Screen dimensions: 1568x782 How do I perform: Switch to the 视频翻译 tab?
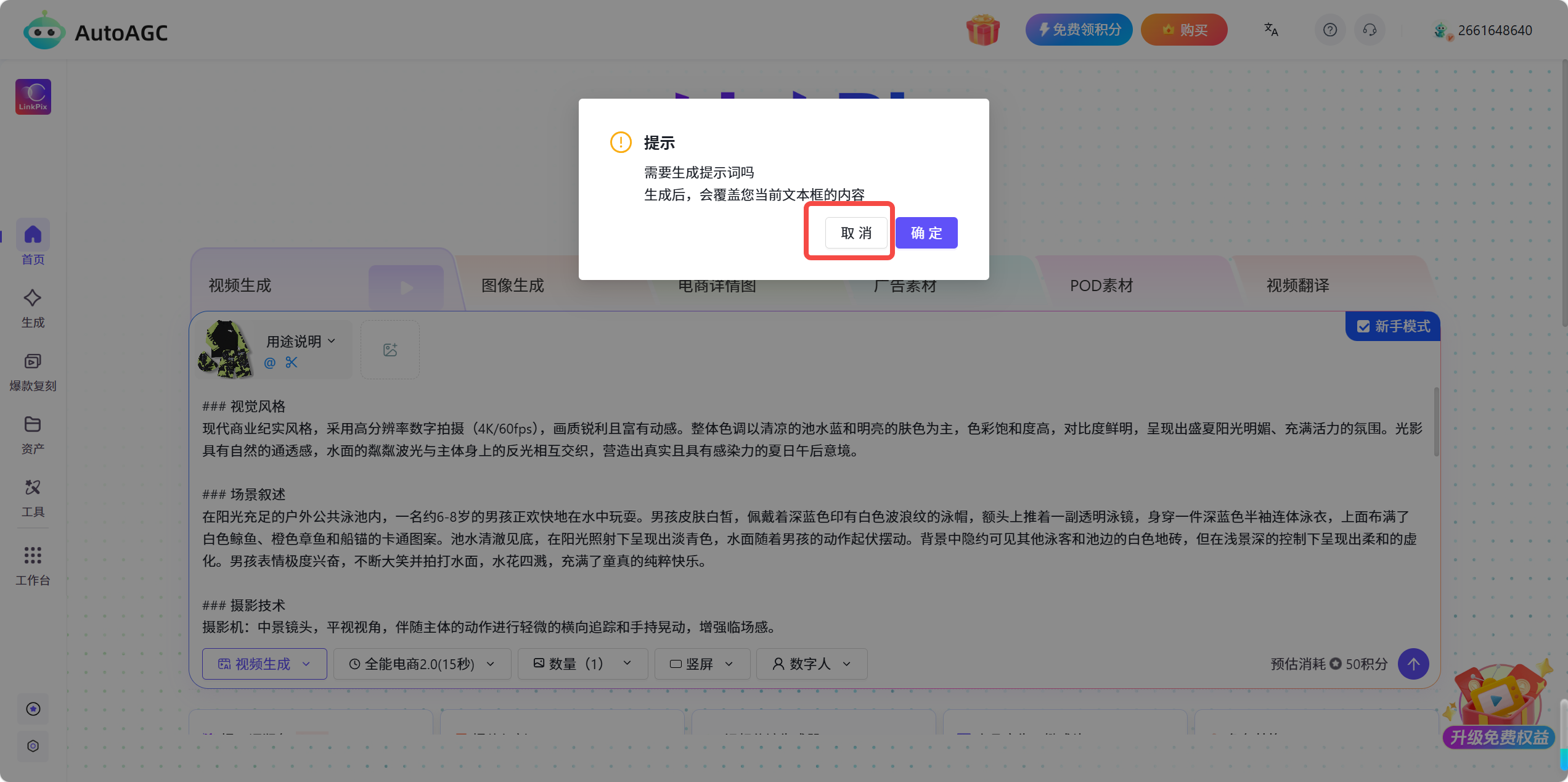pos(1298,286)
